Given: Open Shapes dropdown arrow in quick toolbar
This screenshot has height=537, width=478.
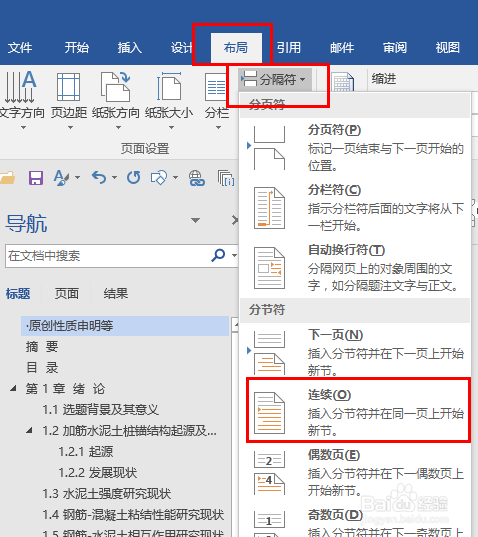Looking at the screenshot, I should point(175,177).
